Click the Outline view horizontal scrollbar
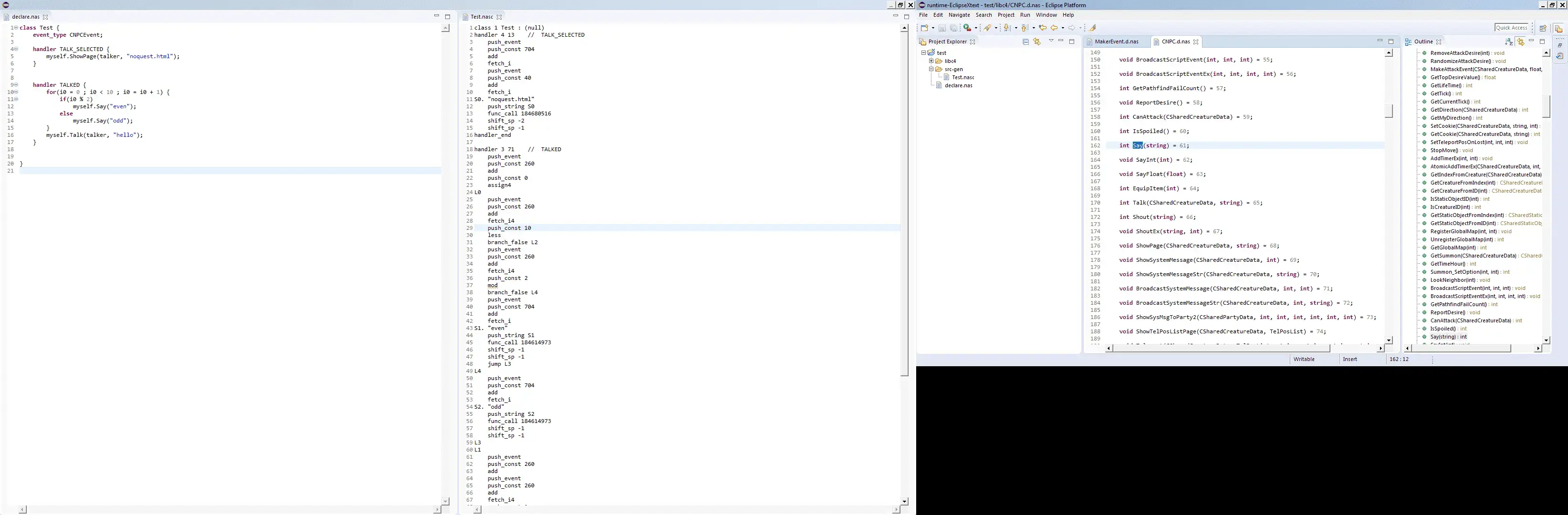 pyautogui.click(x=1473, y=349)
